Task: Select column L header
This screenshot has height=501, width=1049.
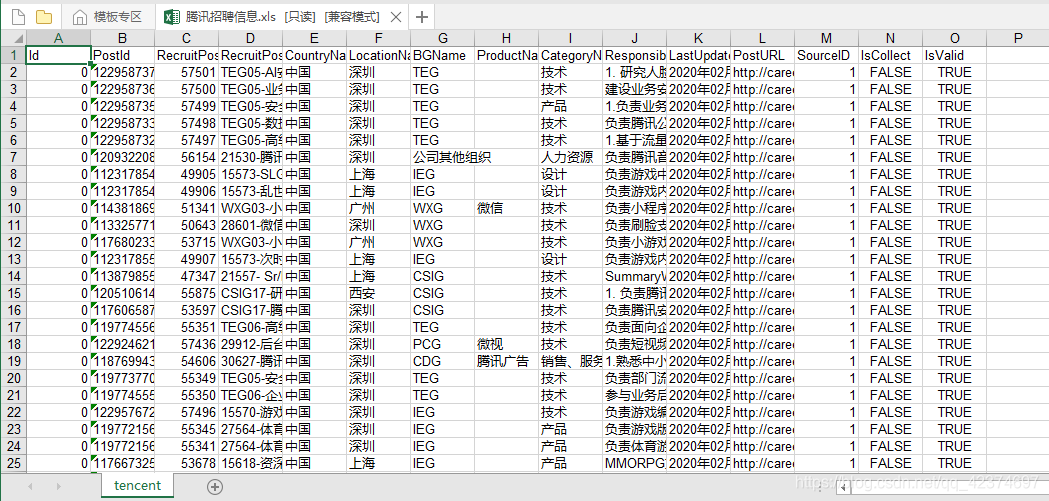Action: pos(762,38)
